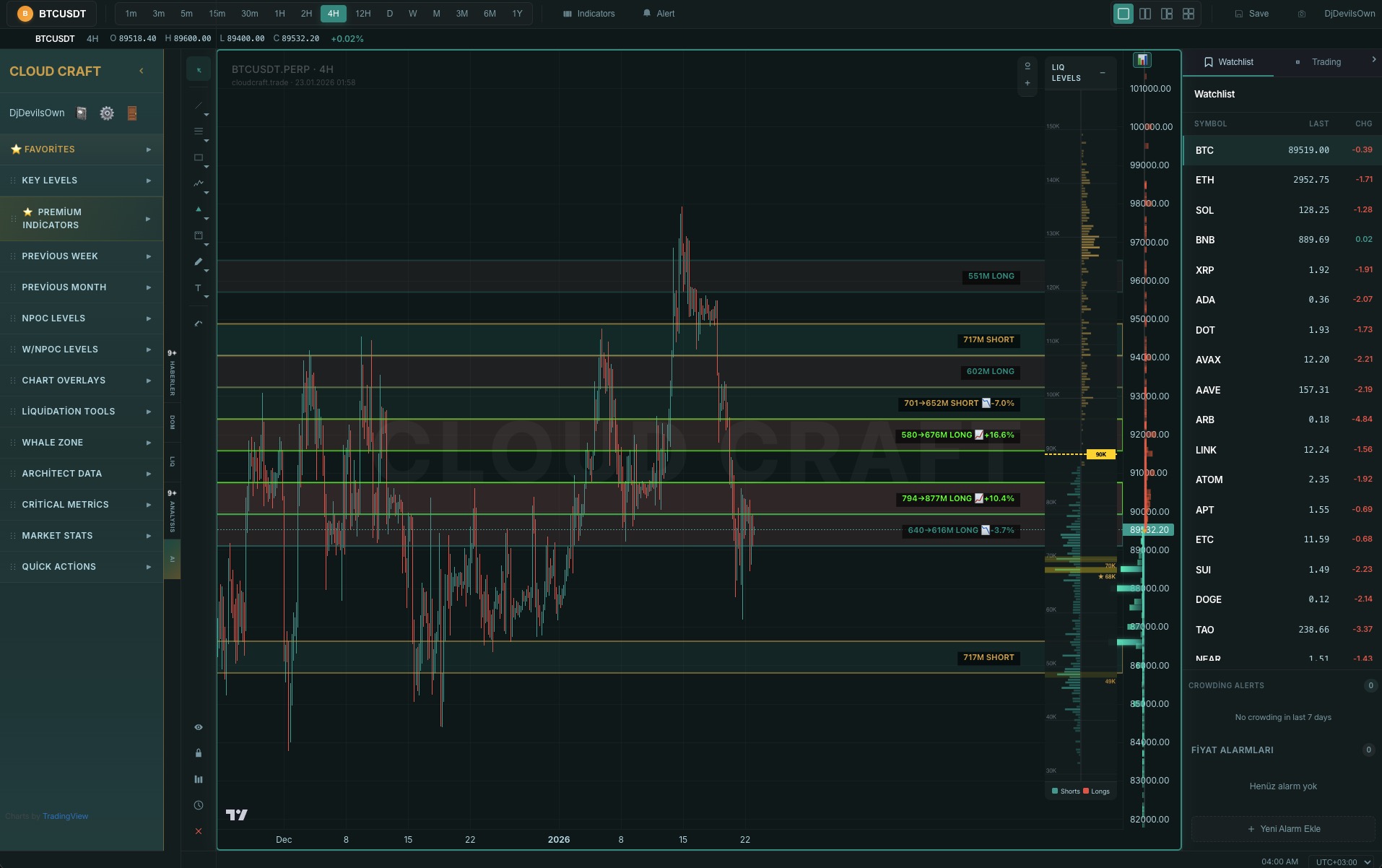Expand the LİQUİDATİON TOOLS section

point(82,412)
